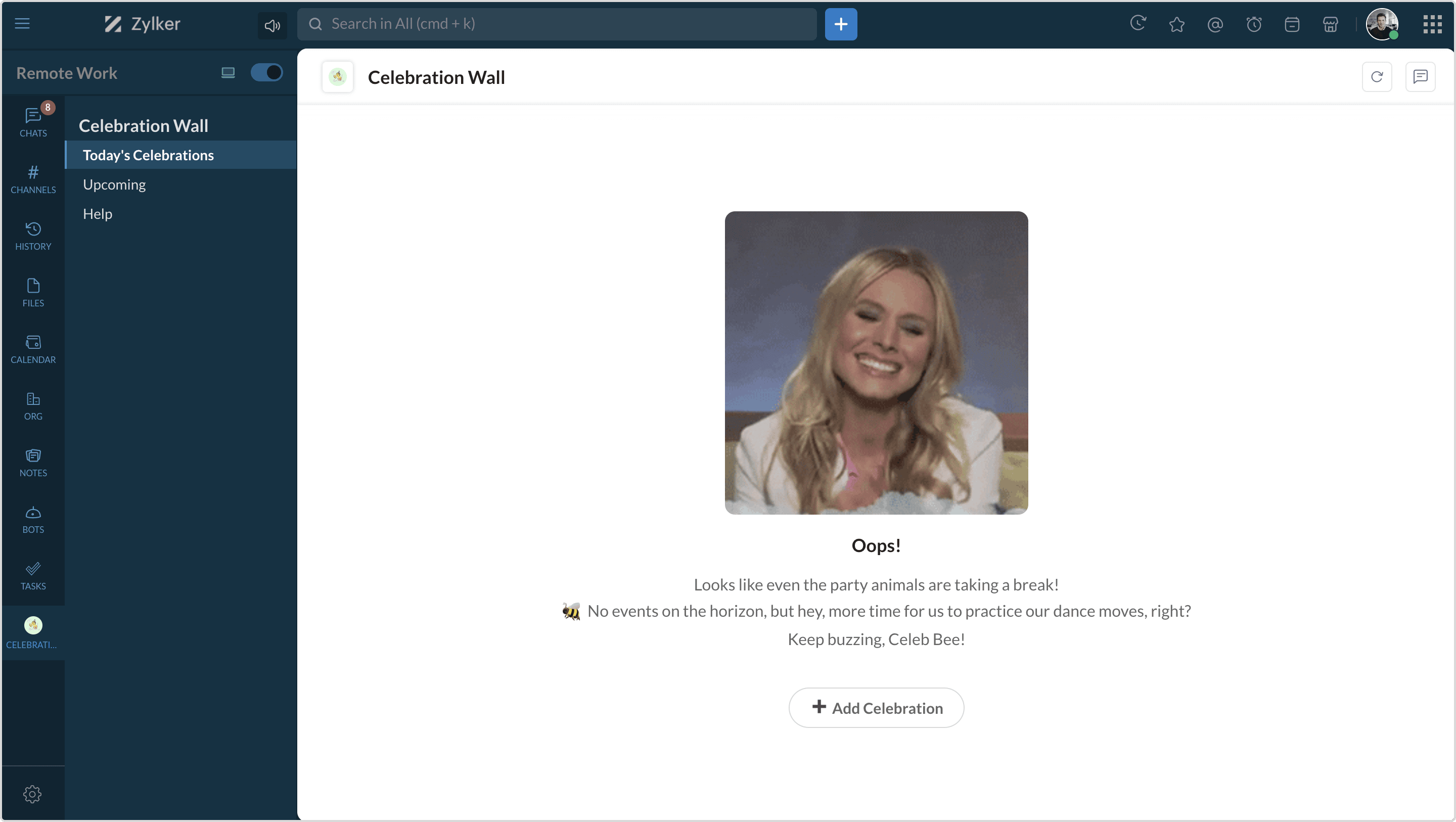Open Tasks in the sidebar

(33, 575)
